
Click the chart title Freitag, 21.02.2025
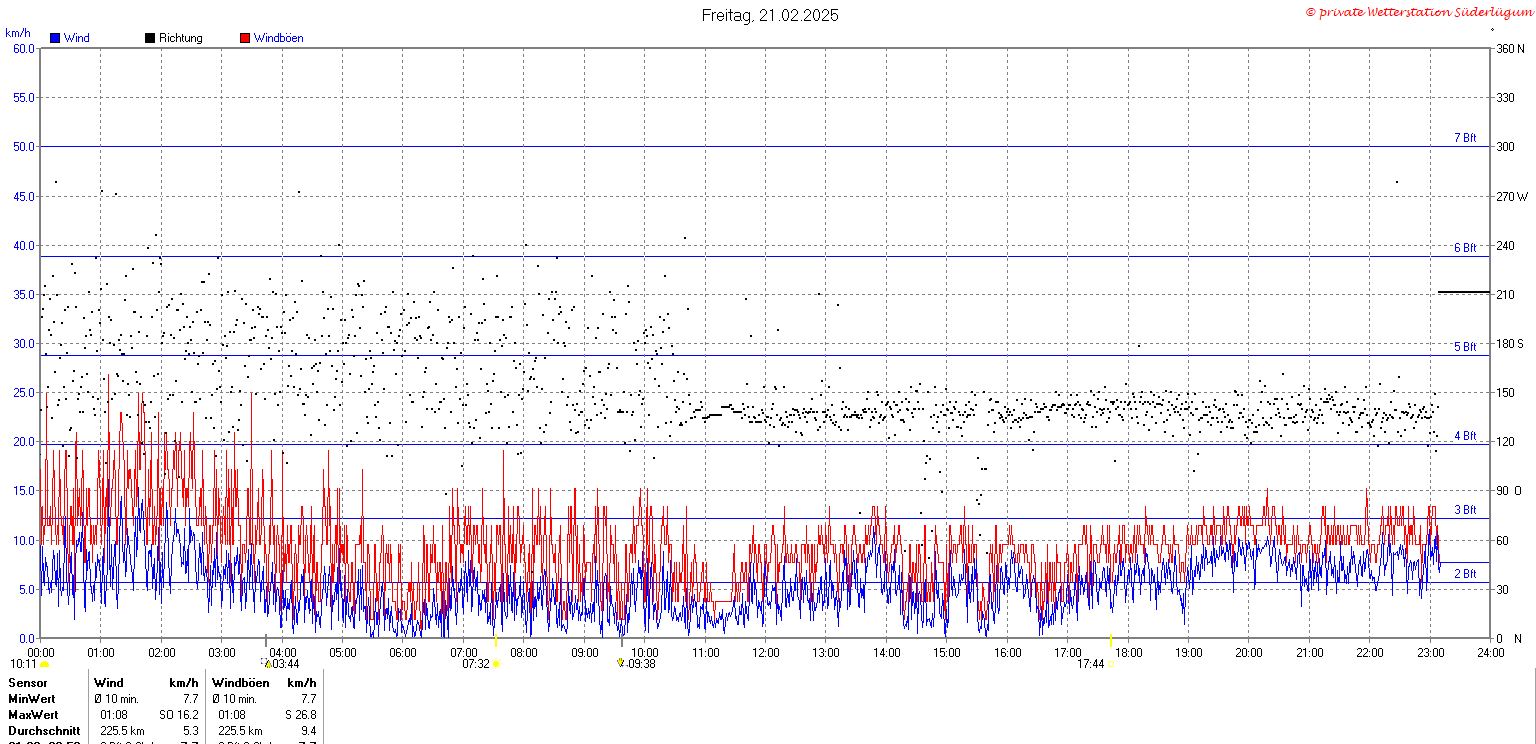coord(770,15)
